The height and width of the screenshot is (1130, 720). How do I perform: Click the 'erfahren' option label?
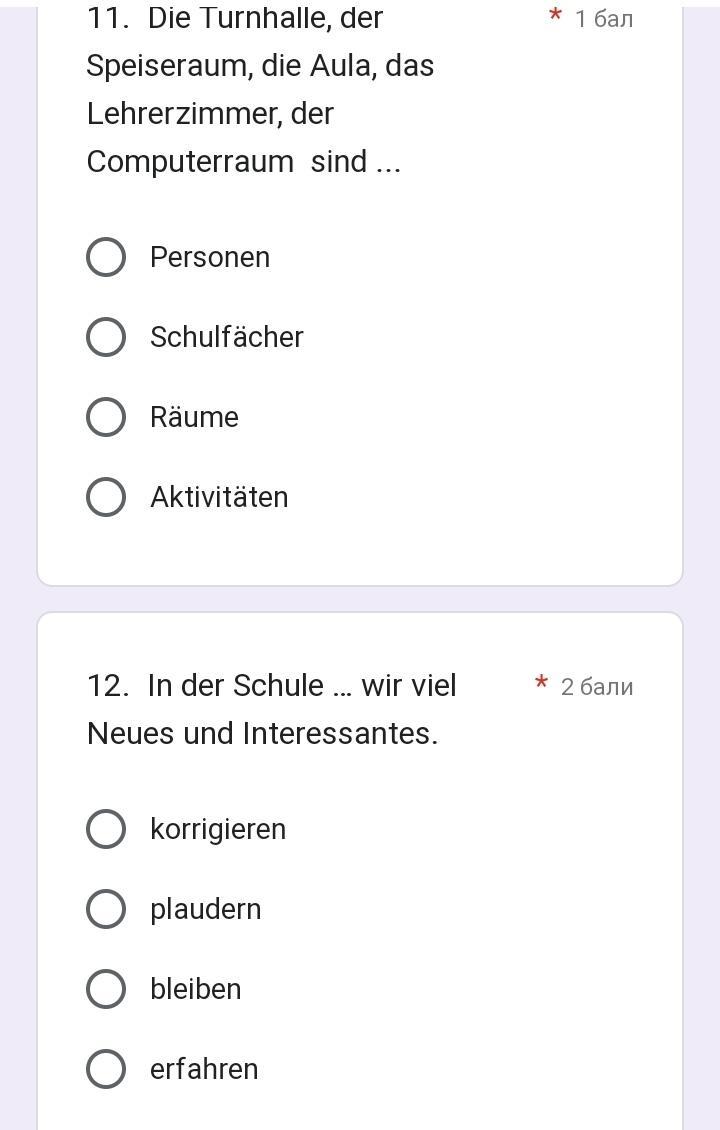click(204, 1069)
